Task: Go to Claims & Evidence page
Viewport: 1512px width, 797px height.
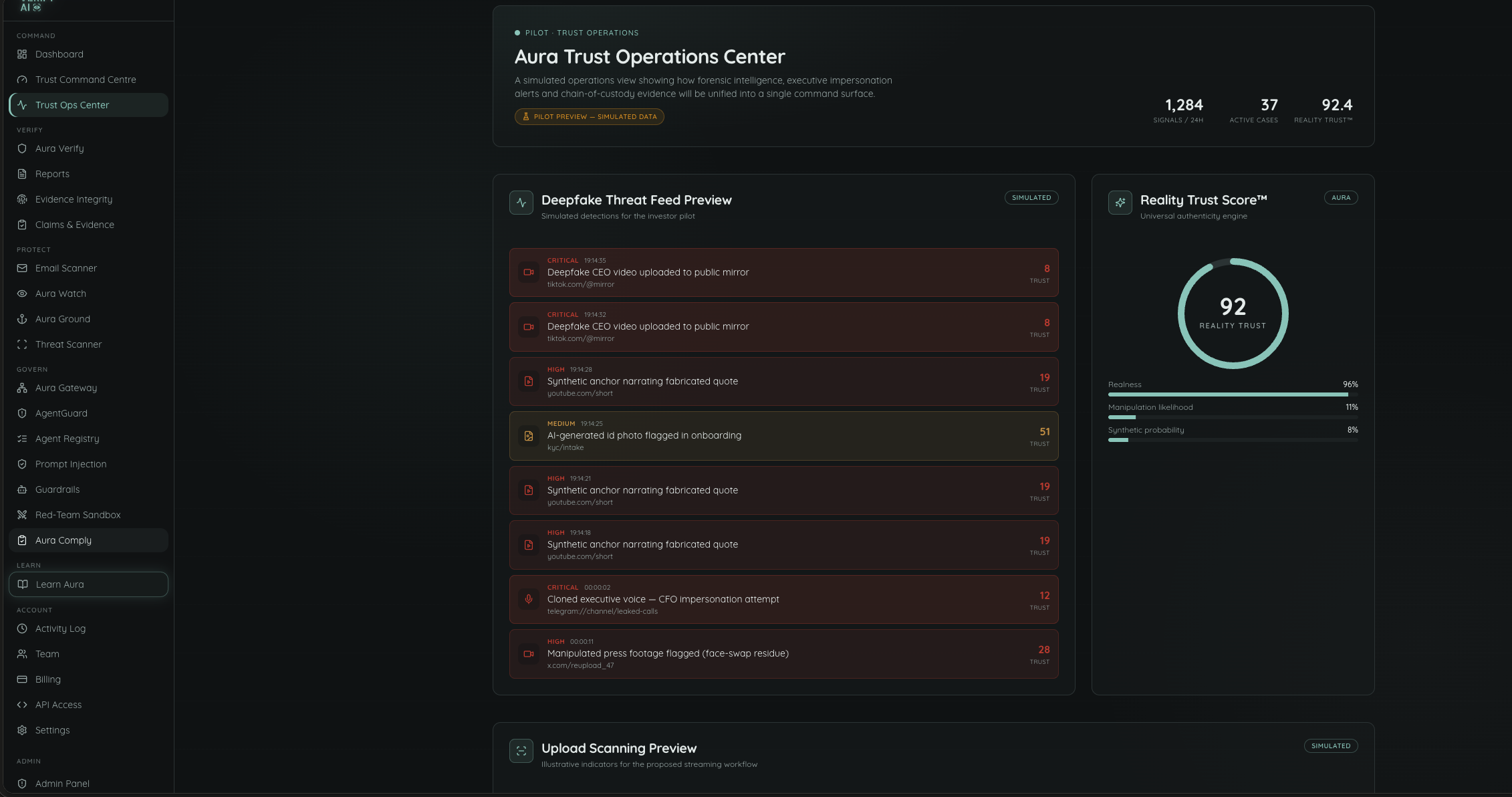Action: (x=88, y=225)
